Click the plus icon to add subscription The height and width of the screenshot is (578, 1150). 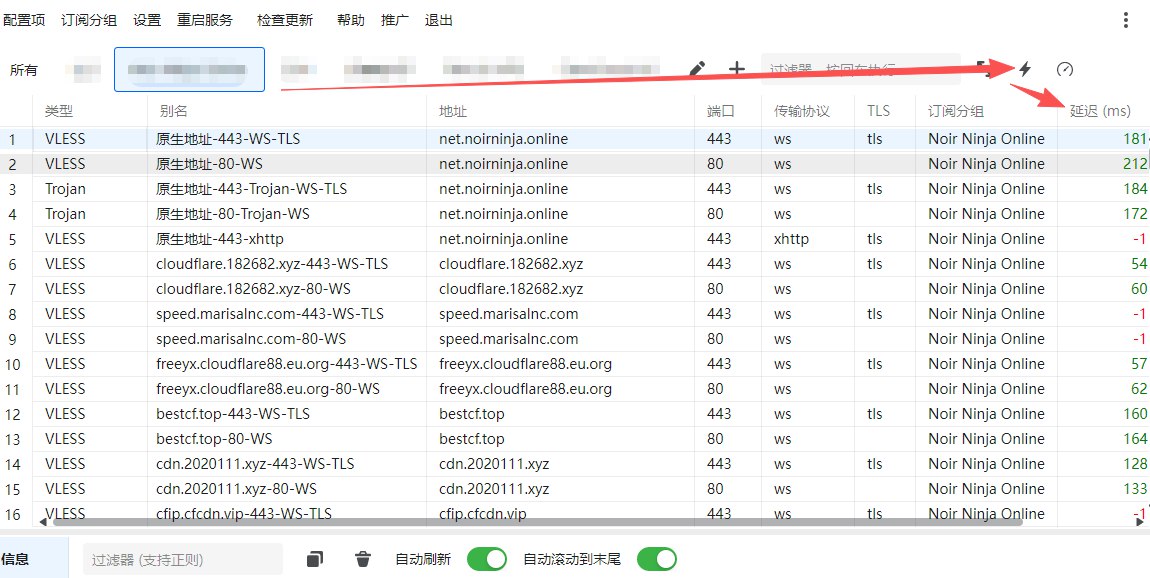pyautogui.click(x=737, y=69)
